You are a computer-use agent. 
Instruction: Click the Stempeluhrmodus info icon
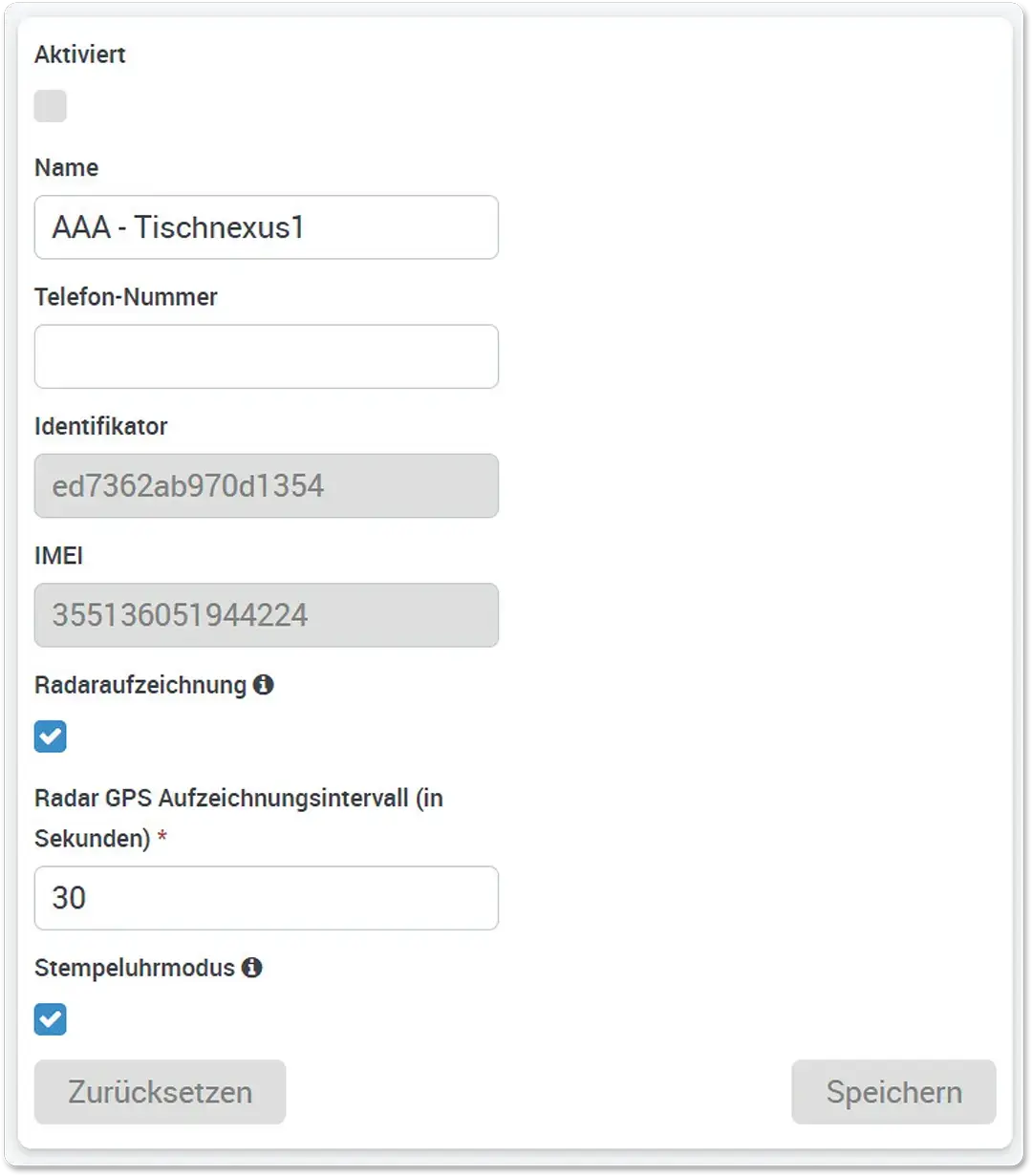coord(251,968)
